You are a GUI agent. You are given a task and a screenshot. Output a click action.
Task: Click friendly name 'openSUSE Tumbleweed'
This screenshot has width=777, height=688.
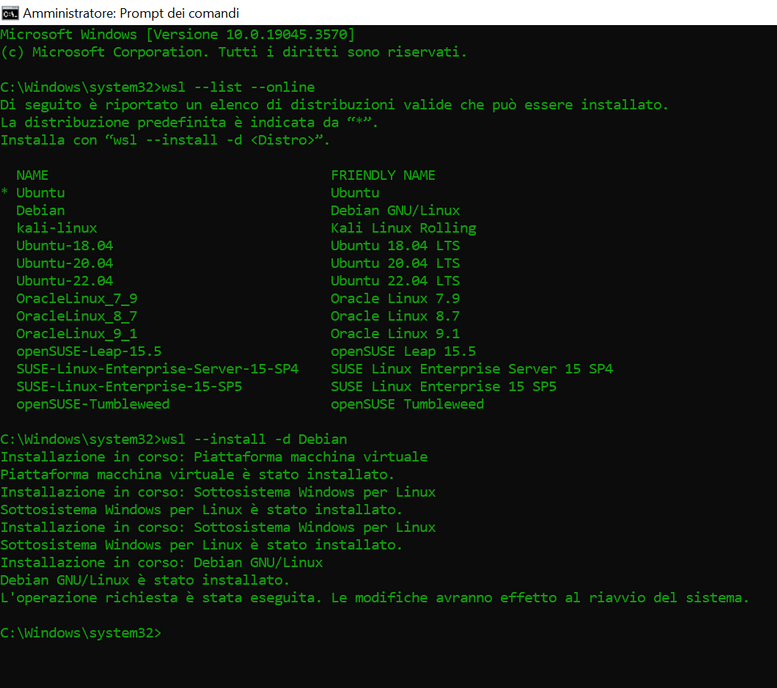(x=407, y=404)
